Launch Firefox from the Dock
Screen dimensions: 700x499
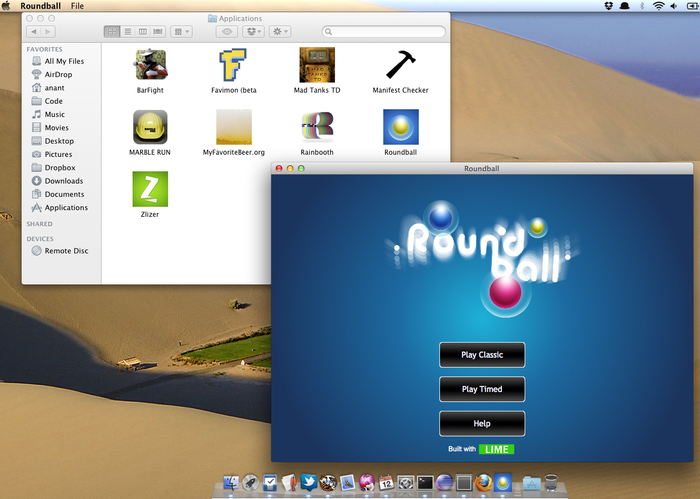(483, 482)
